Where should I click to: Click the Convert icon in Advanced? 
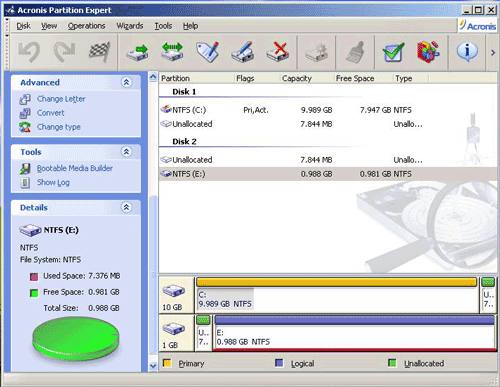[25, 113]
